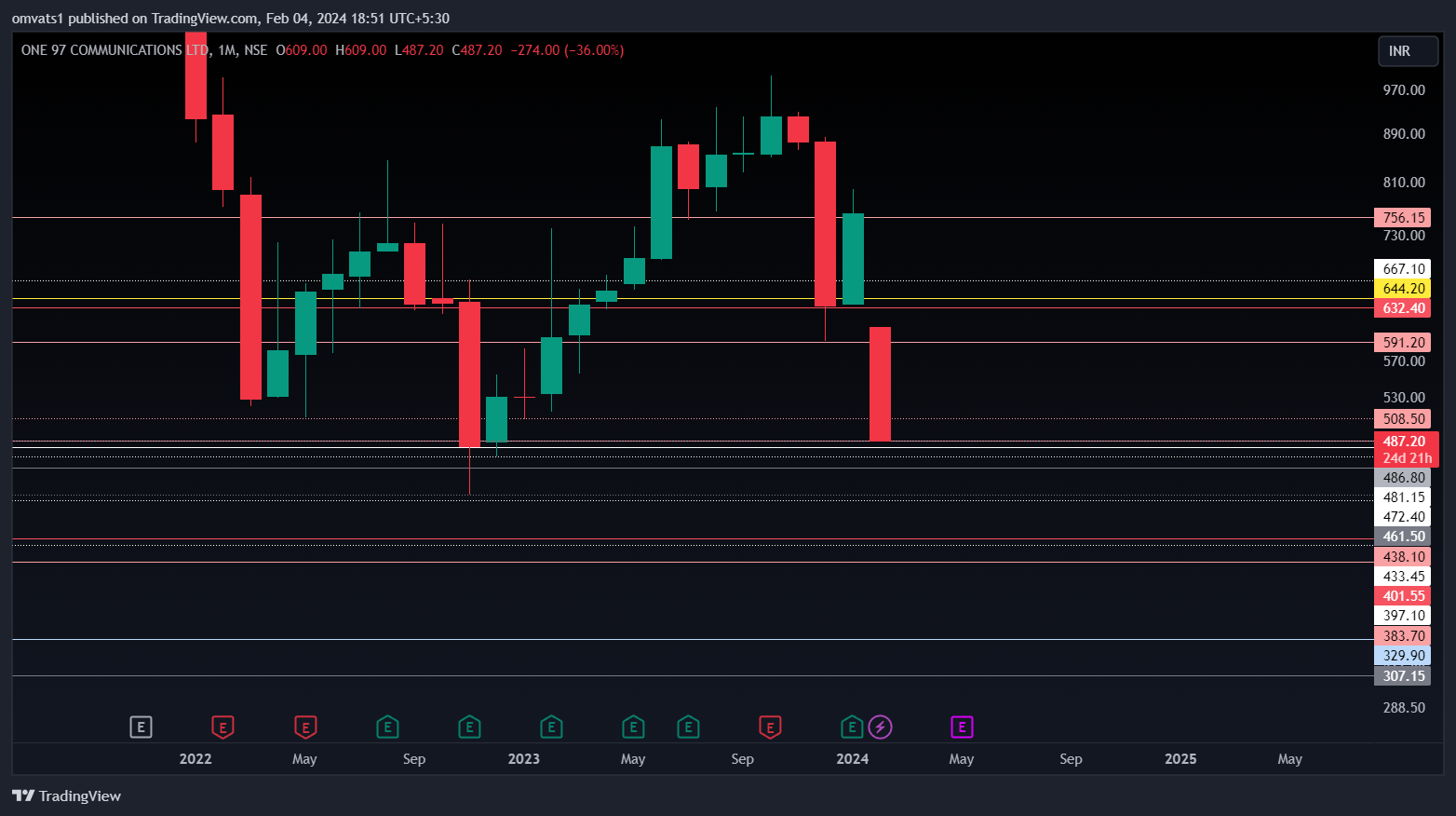1456x816 pixels.
Task: Select the 307.15 price label
Action: [1403, 676]
